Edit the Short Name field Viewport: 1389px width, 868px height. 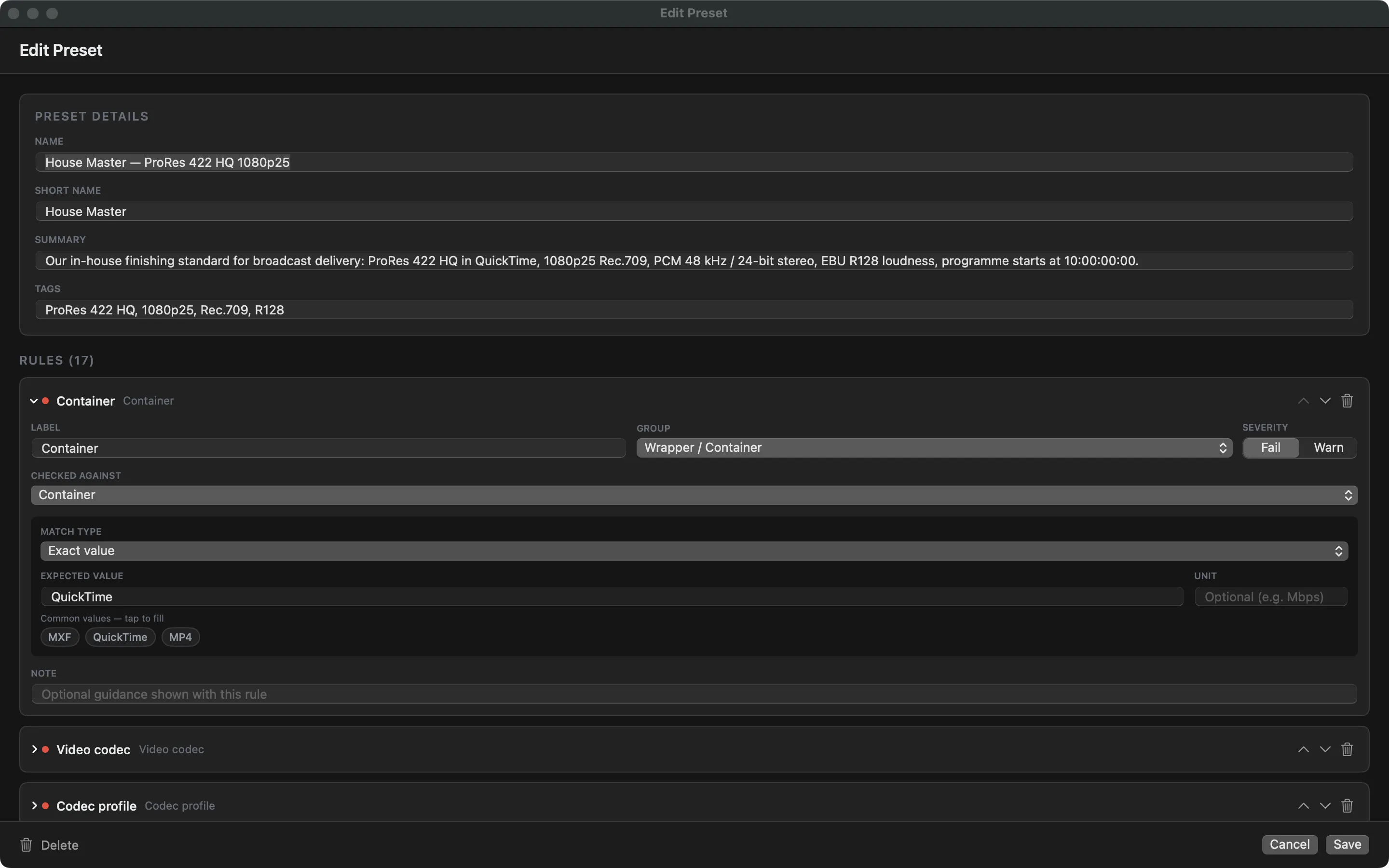point(694,211)
